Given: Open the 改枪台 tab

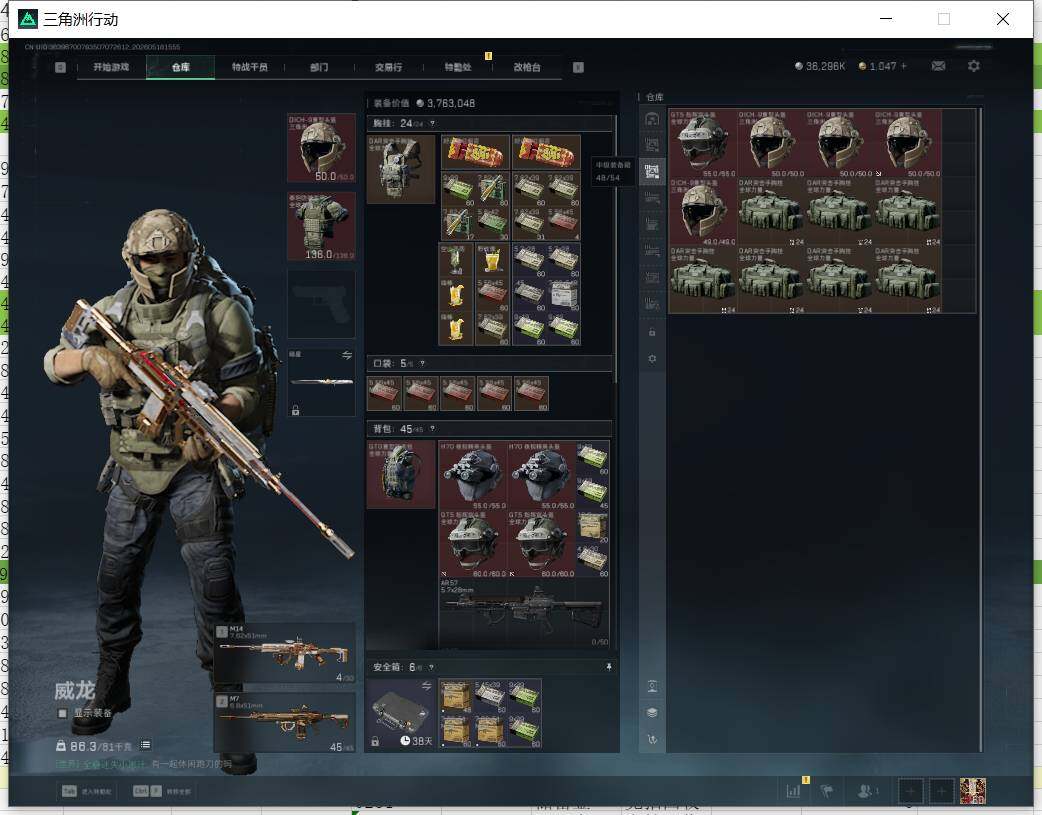Looking at the screenshot, I should [527, 67].
